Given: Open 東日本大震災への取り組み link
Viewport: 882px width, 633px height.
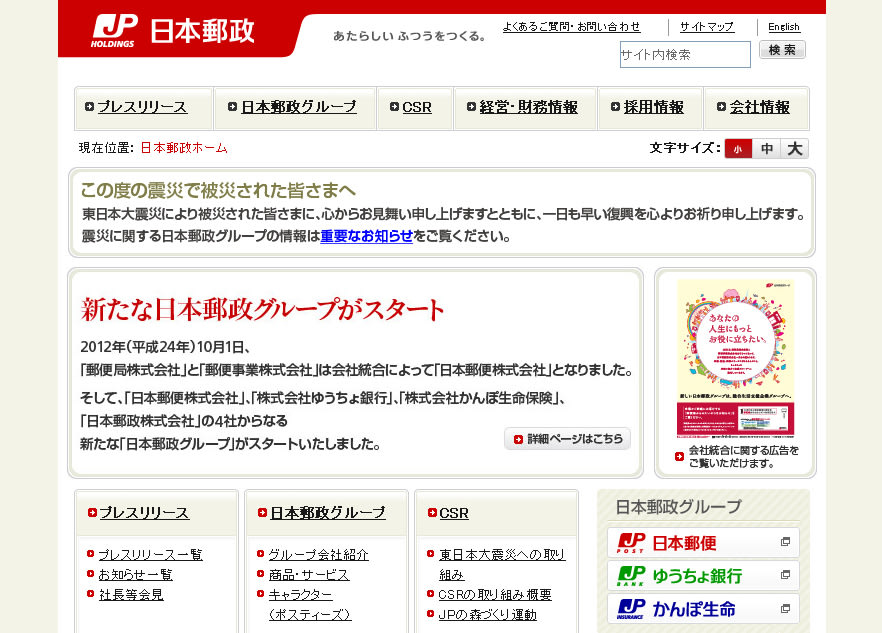Looking at the screenshot, I should (502, 565).
